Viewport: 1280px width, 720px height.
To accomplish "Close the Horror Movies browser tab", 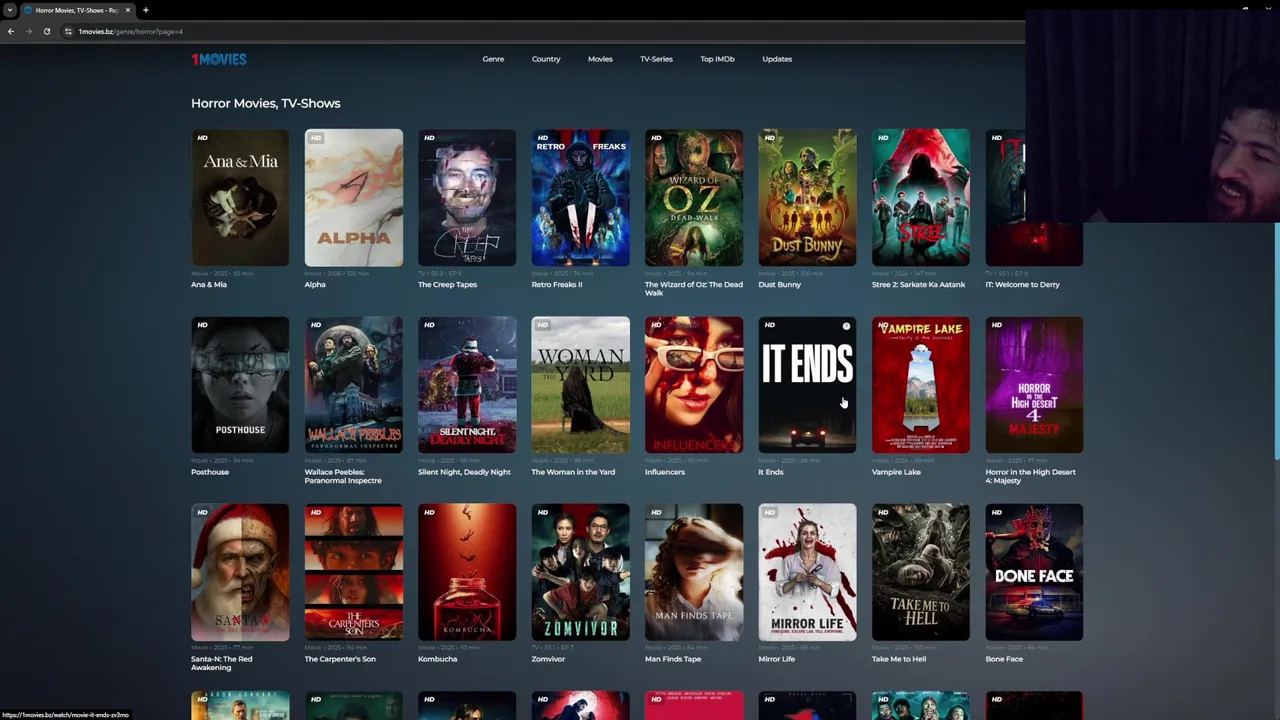I will [x=127, y=10].
